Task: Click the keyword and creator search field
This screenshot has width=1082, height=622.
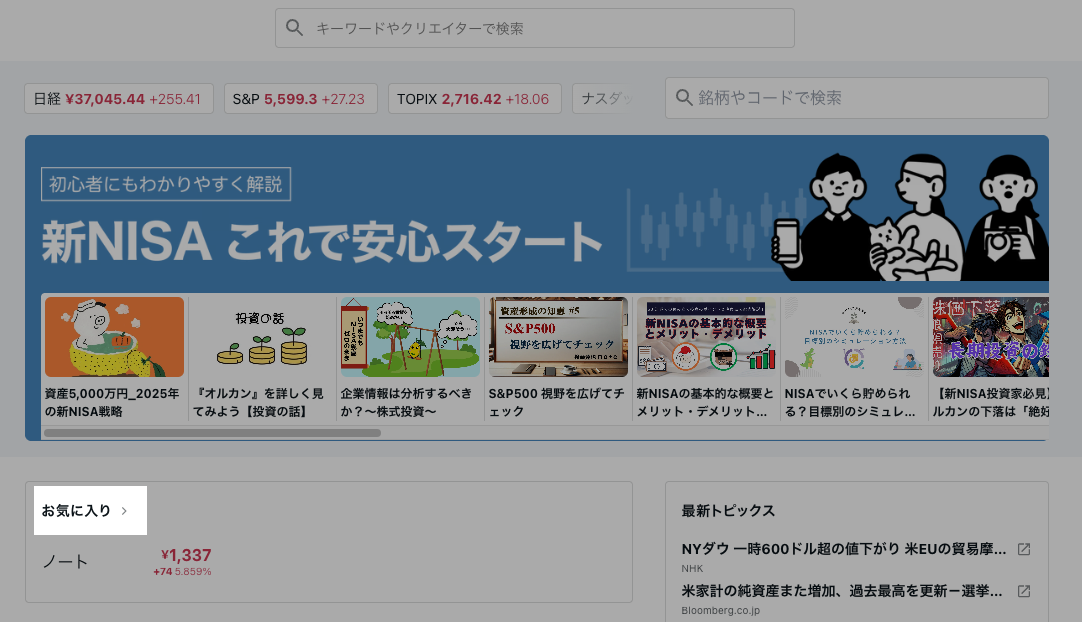Action: pyautogui.click(x=535, y=28)
